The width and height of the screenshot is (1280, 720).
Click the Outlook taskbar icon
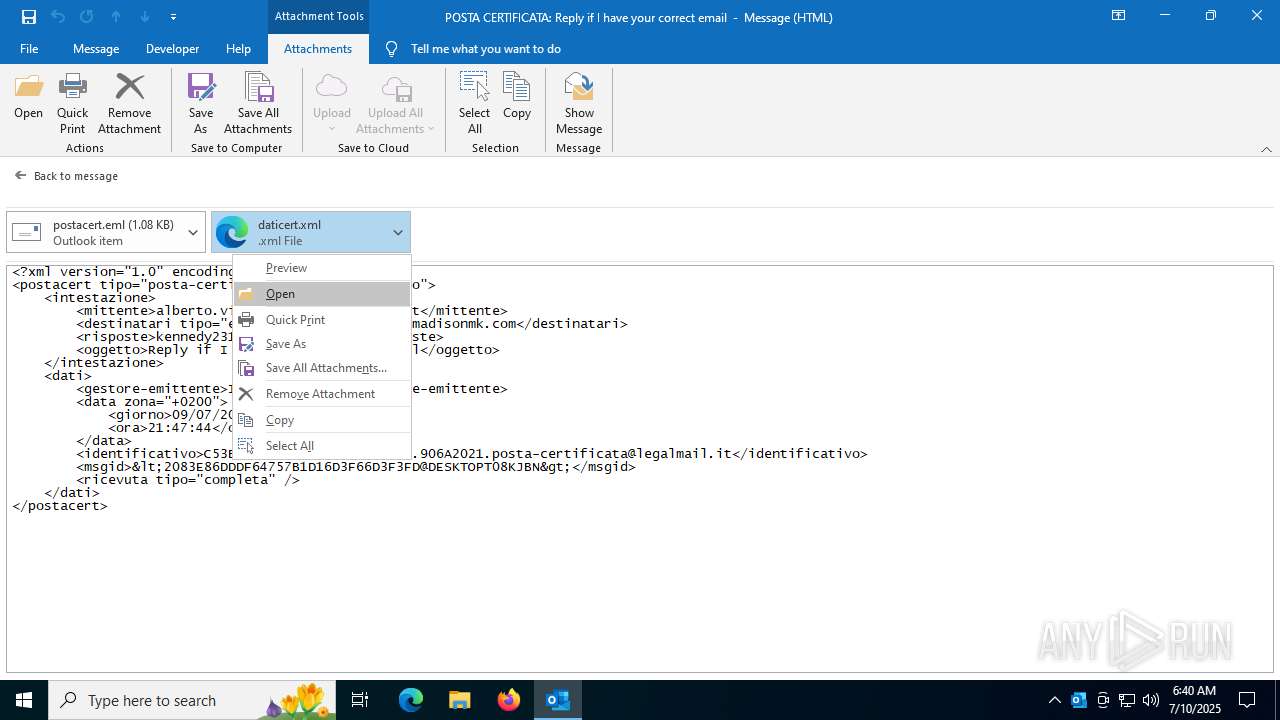point(558,700)
